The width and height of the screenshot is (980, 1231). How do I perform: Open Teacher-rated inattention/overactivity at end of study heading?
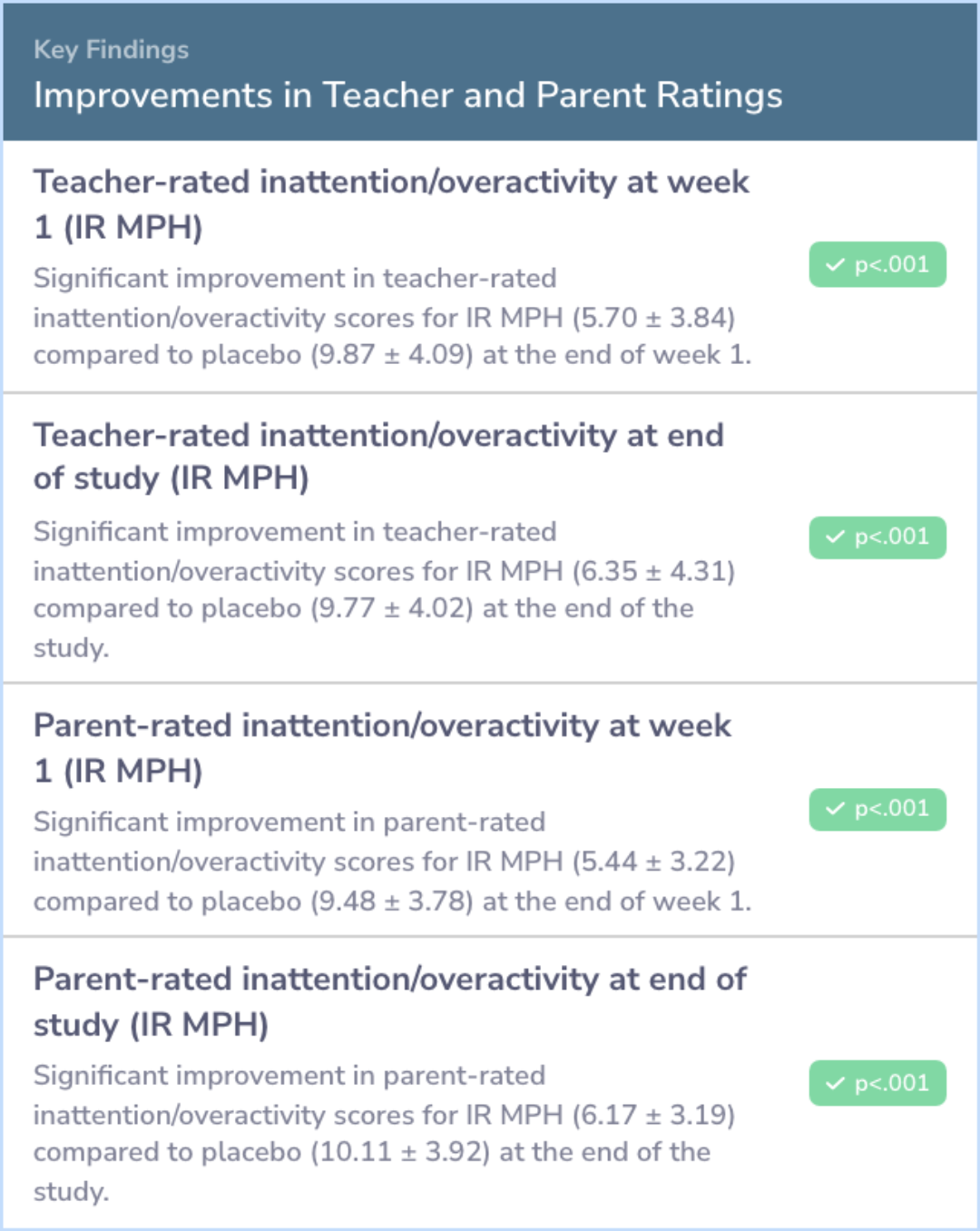click(x=378, y=457)
